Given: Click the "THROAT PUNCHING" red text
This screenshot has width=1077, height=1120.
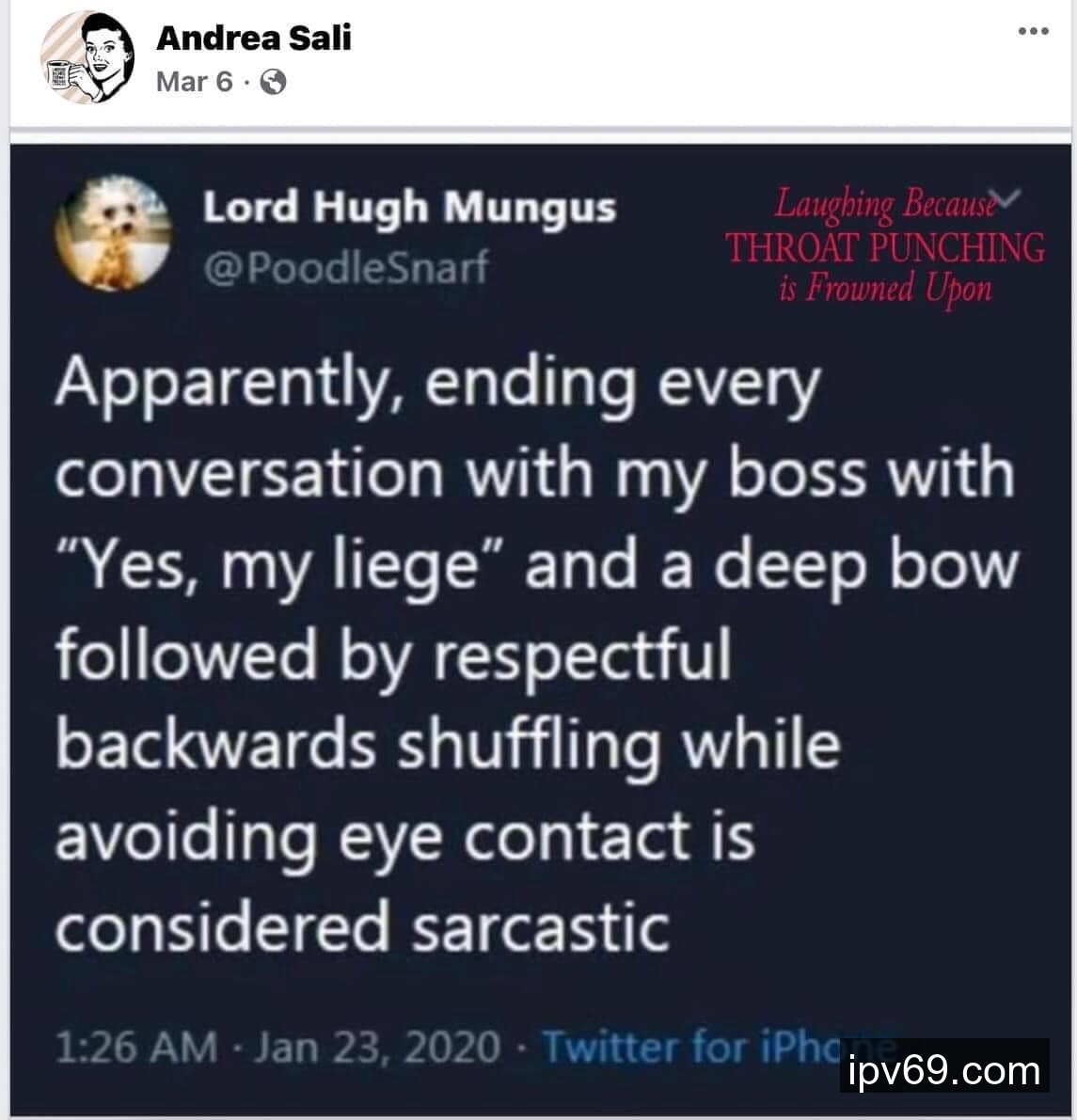Looking at the screenshot, I should (x=885, y=247).
